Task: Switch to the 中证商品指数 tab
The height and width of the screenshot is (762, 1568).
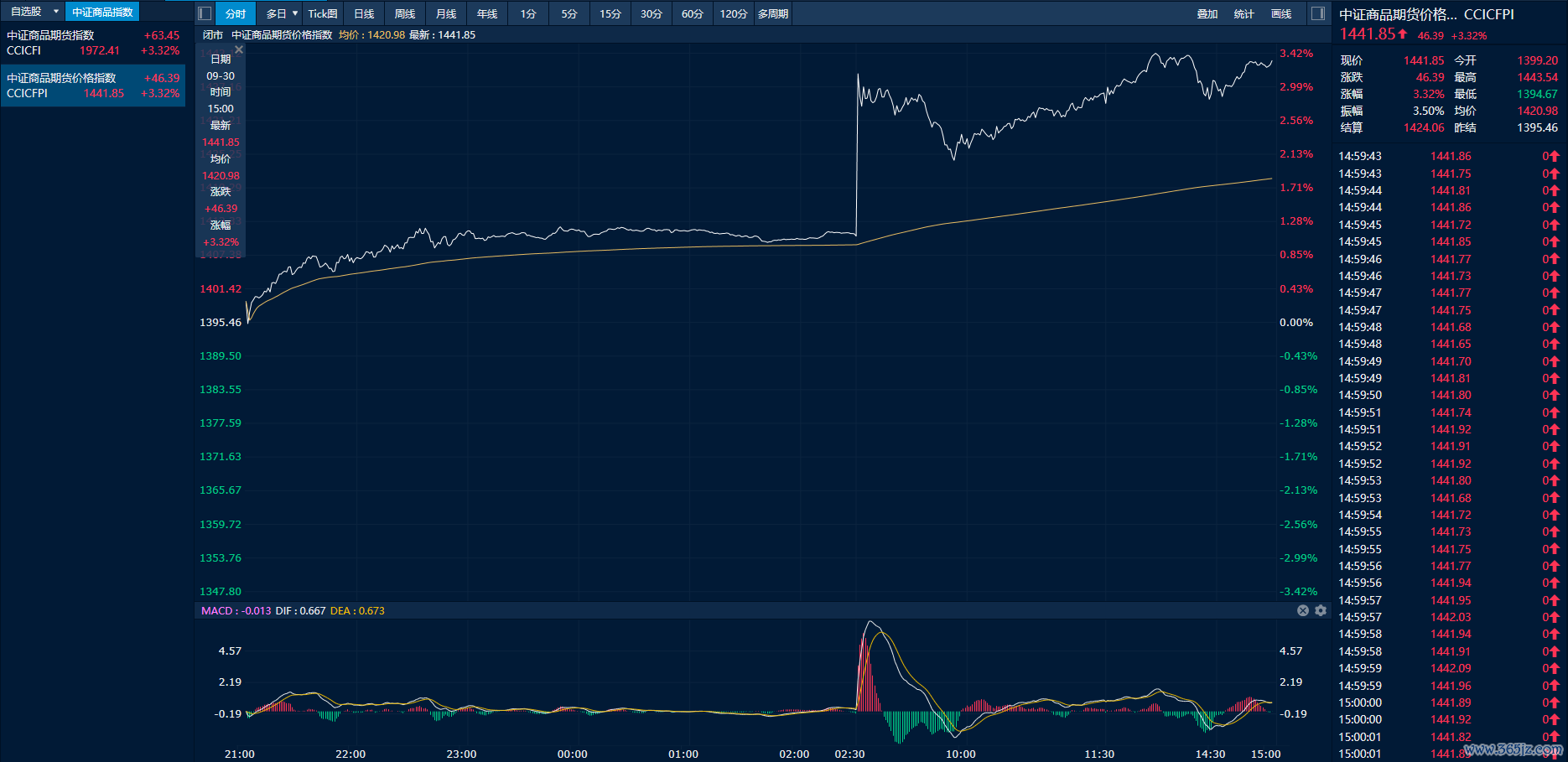Action: click(102, 12)
